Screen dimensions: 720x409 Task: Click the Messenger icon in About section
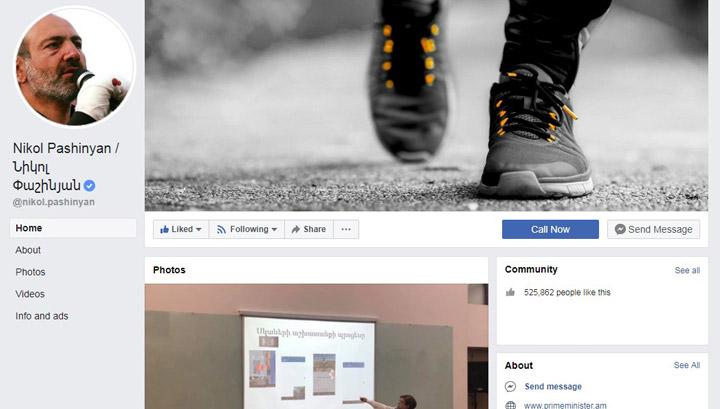510,387
